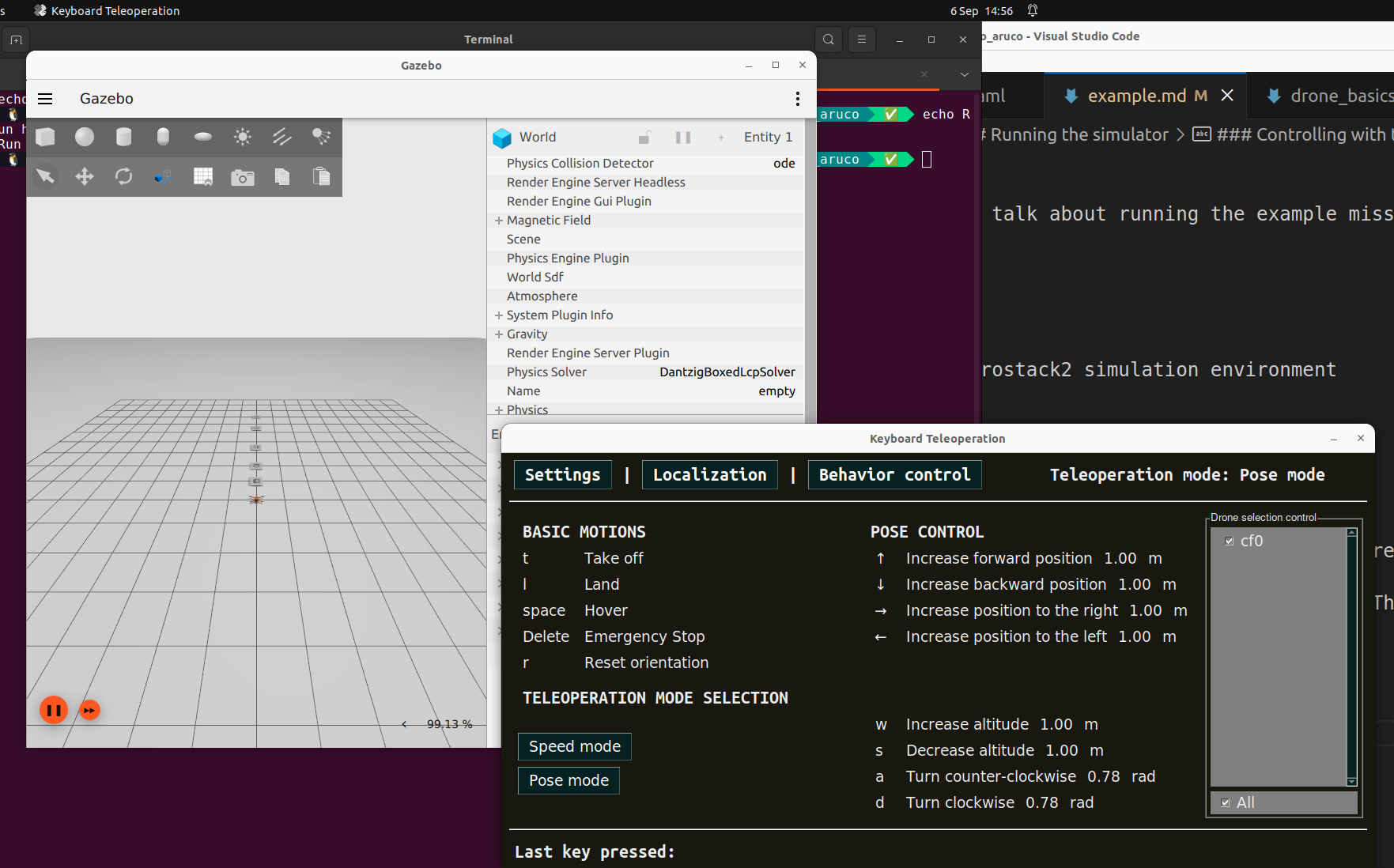This screenshot has width=1394, height=868.
Task: Click the Behavior control button
Action: tap(894, 475)
